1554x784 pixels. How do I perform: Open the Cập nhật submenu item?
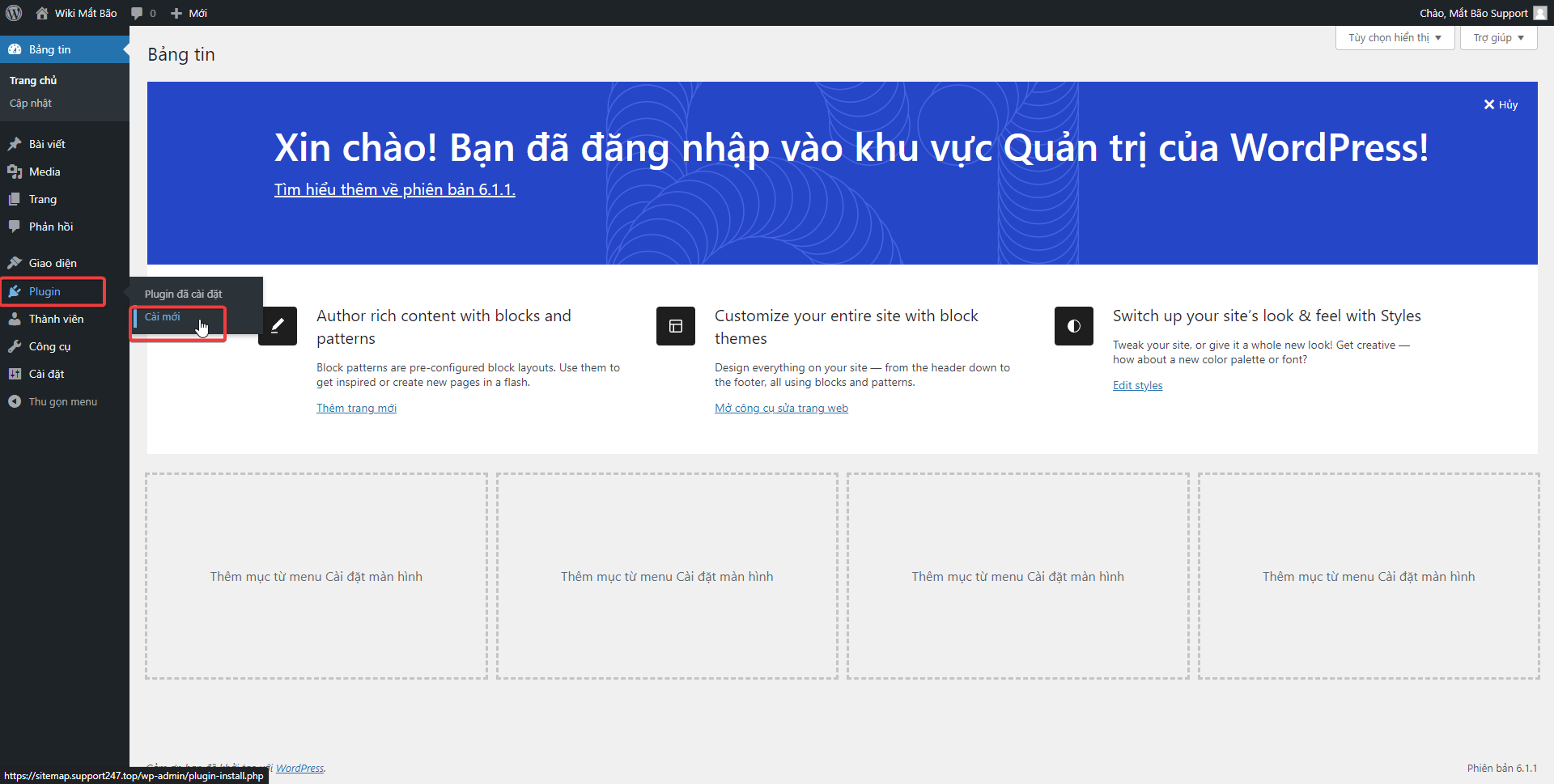[x=31, y=103]
